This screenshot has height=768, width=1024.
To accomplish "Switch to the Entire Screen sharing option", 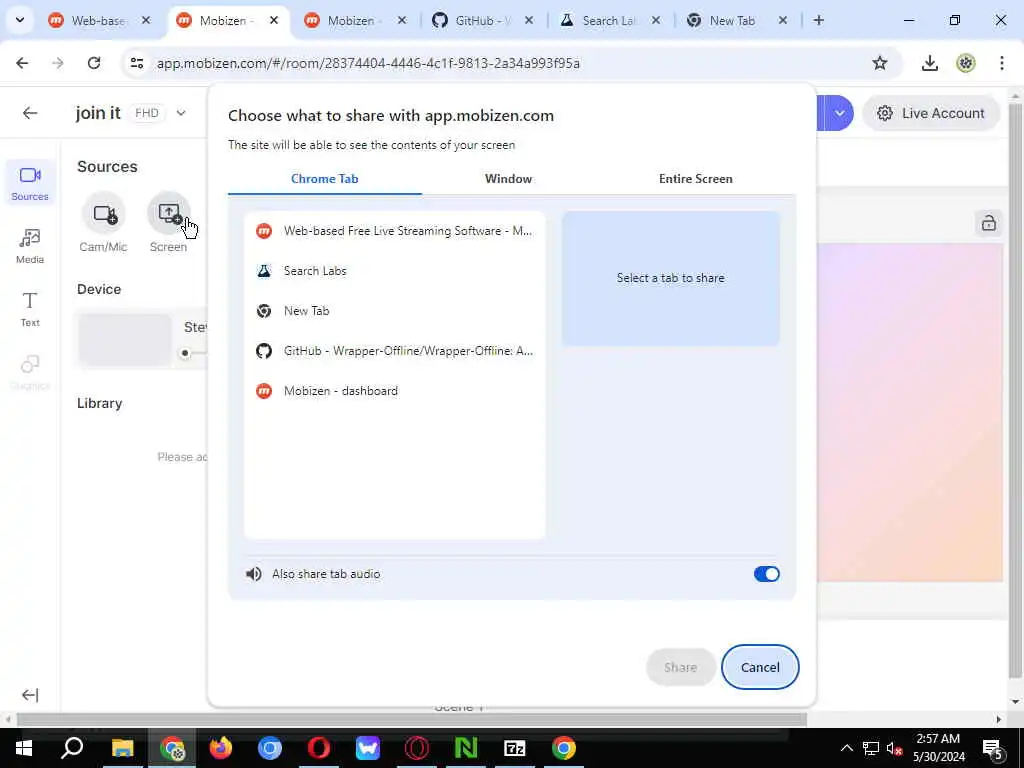I will (x=696, y=179).
